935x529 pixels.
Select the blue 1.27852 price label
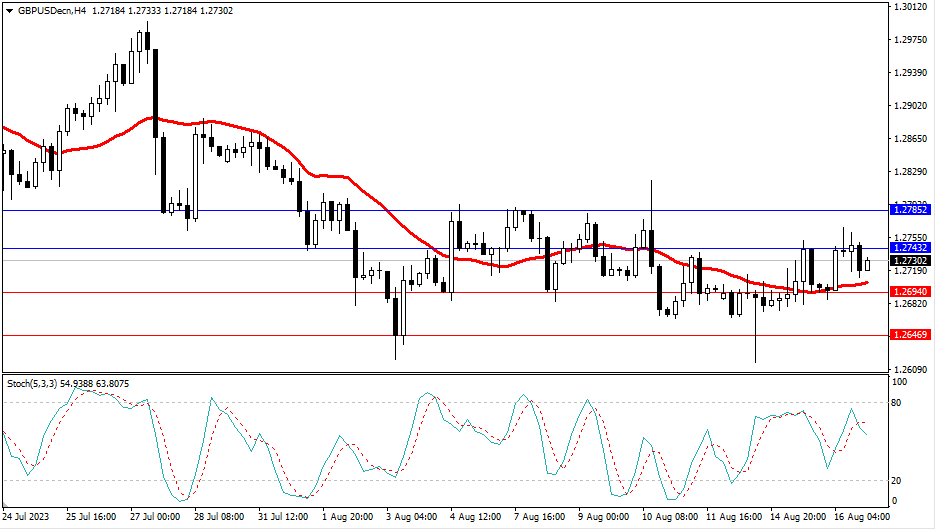click(x=910, y=210)
